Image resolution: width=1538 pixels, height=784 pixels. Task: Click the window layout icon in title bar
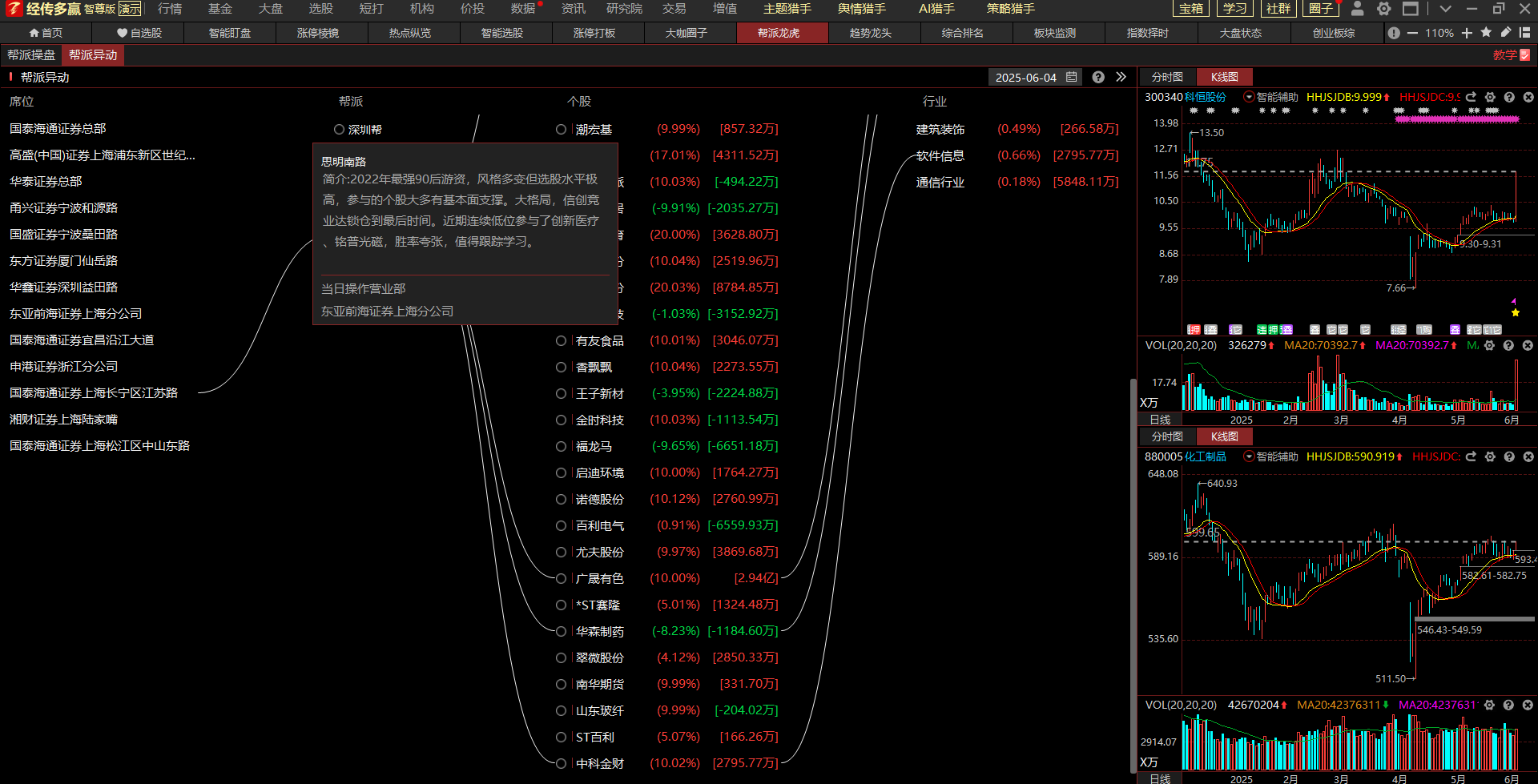coord(1411,9)
